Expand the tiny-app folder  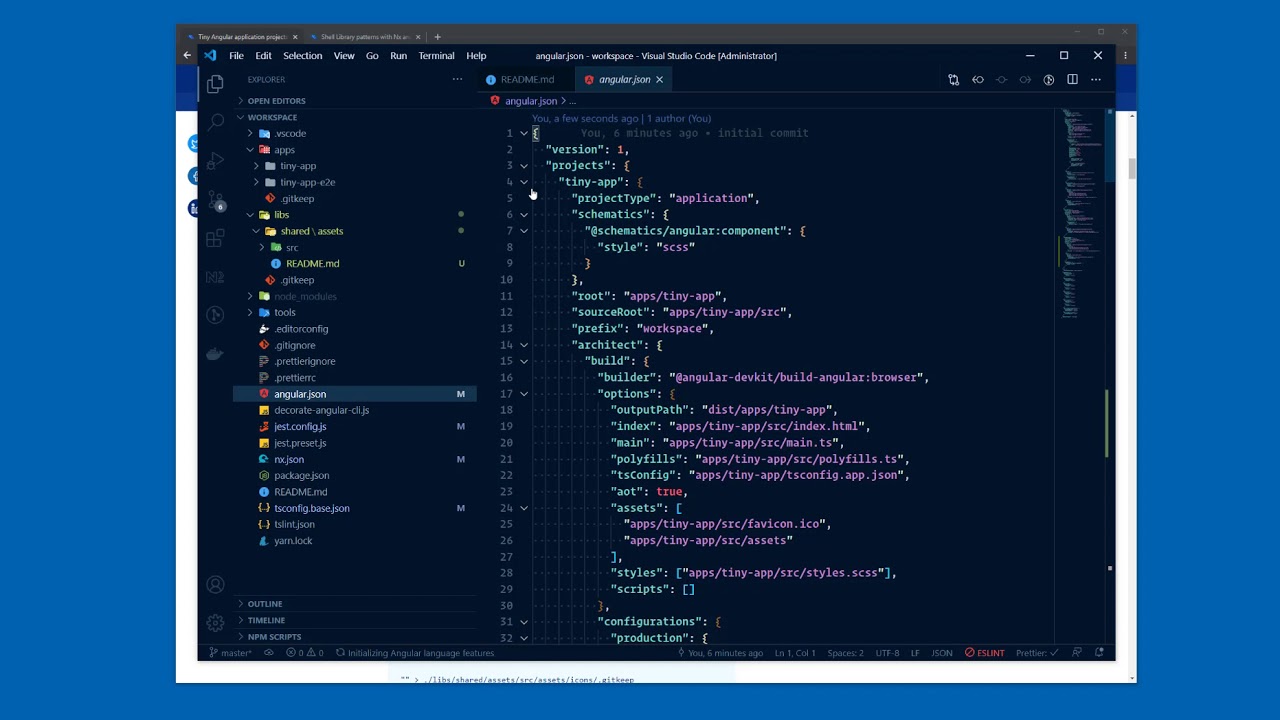click(297, 166)
